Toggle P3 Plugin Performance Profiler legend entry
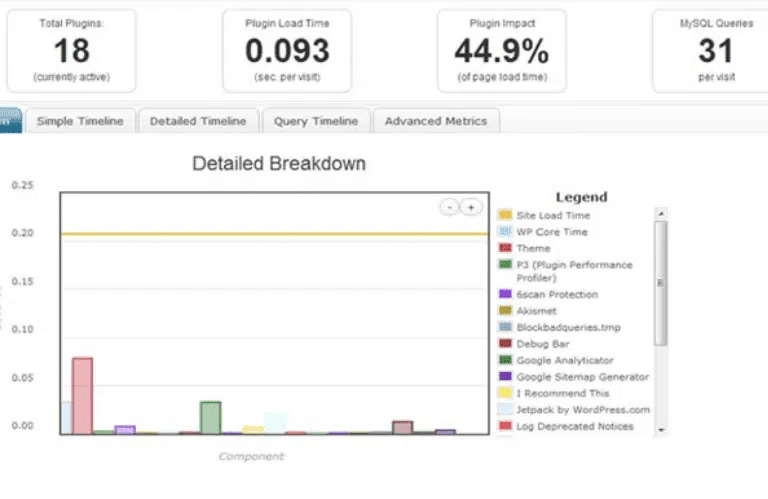The image size is (768, 499). (x=505, y=265)
